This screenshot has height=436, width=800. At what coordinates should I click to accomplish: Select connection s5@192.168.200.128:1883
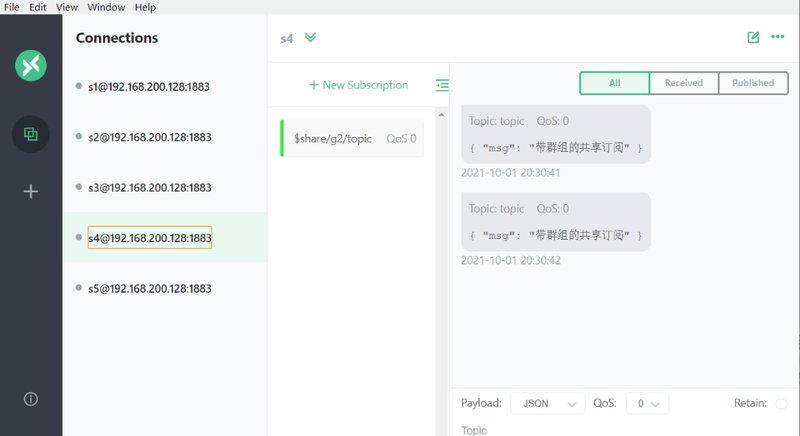point(165,289)
